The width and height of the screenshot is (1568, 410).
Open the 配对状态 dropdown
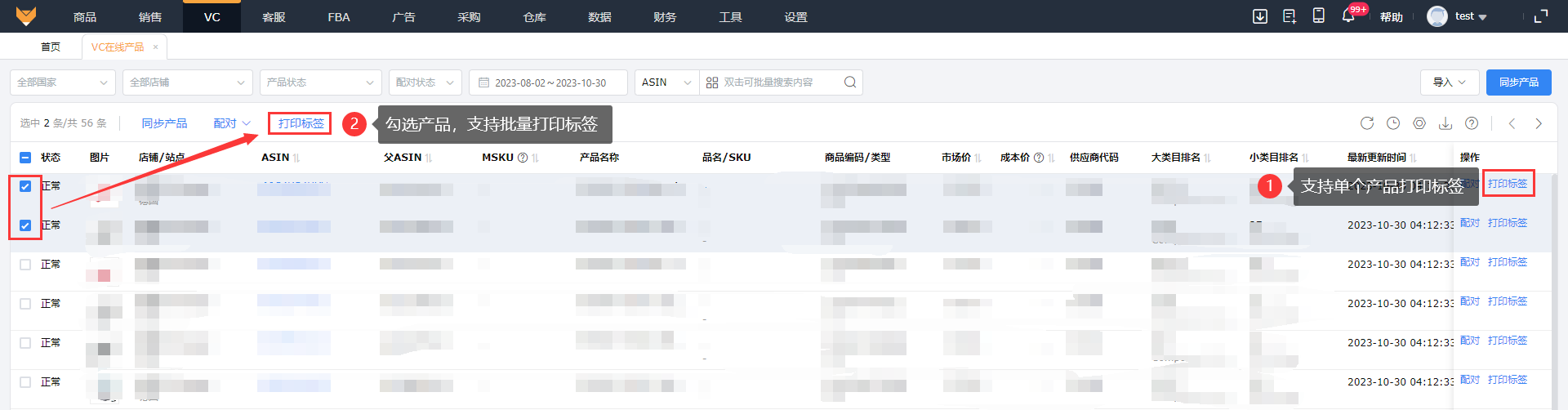pyautogui.click(x=425, y=82)
